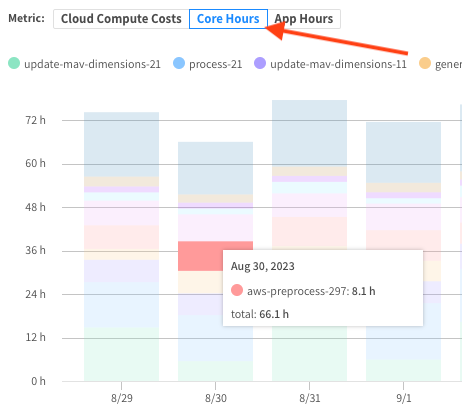Select the App Hours metric tab

[x=304, y=19]
